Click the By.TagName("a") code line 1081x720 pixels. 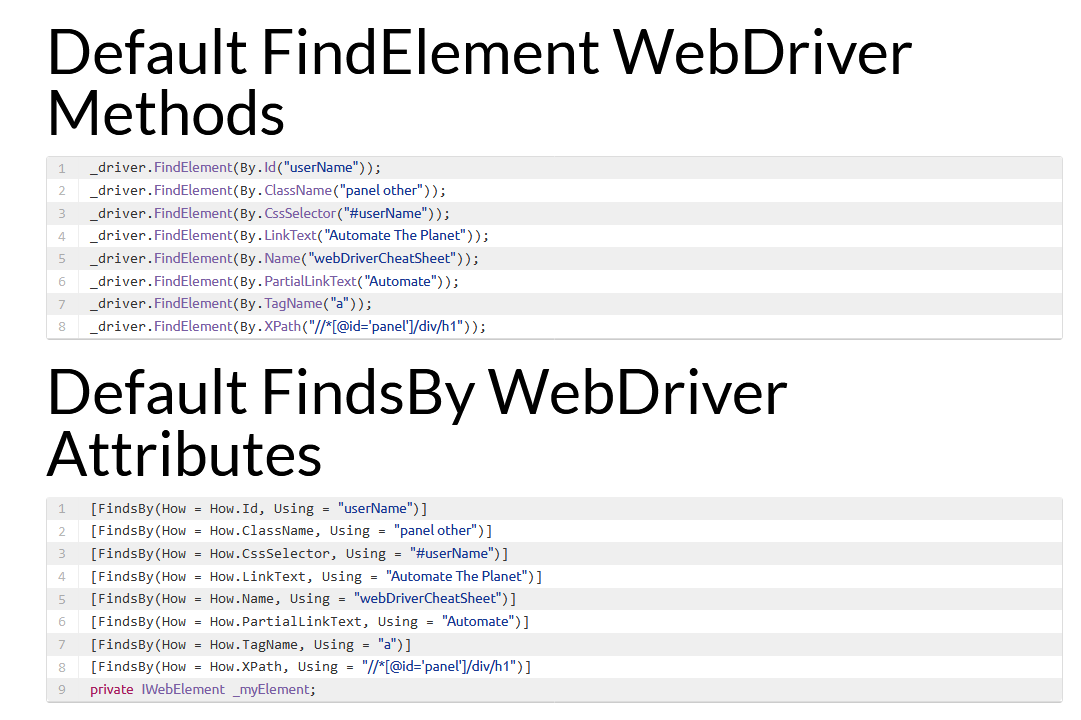click(x=230, y=303)
